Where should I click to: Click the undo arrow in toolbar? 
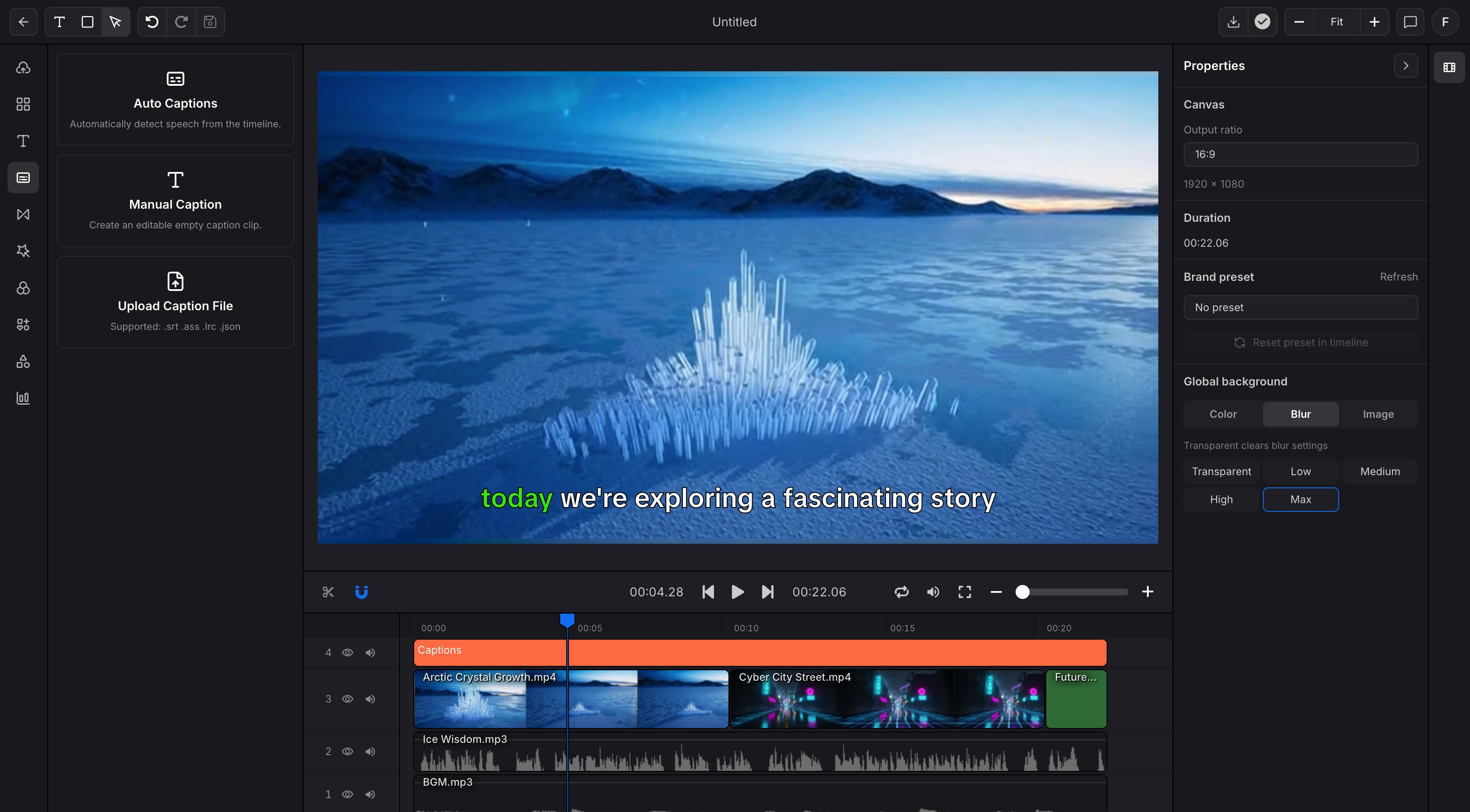click(152, 22)
